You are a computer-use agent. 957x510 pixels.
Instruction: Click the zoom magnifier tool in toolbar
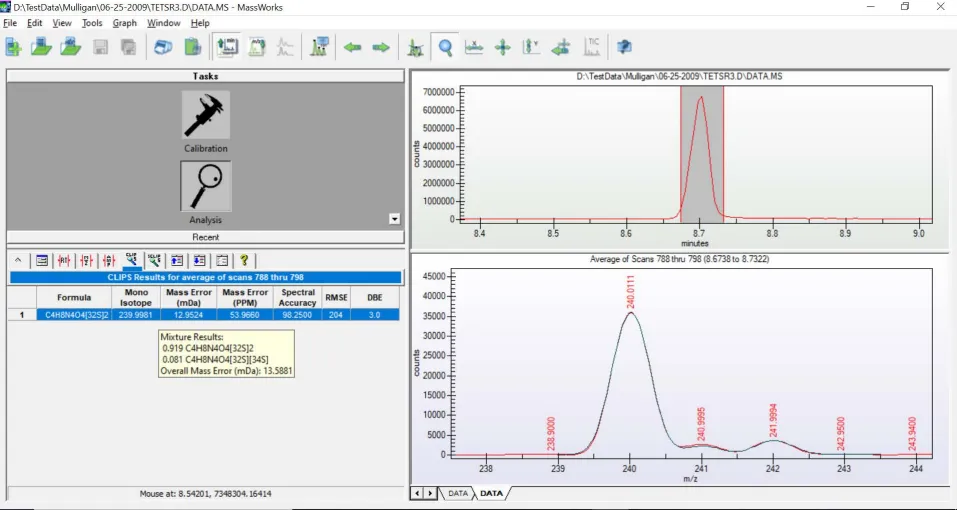point(446,47)
